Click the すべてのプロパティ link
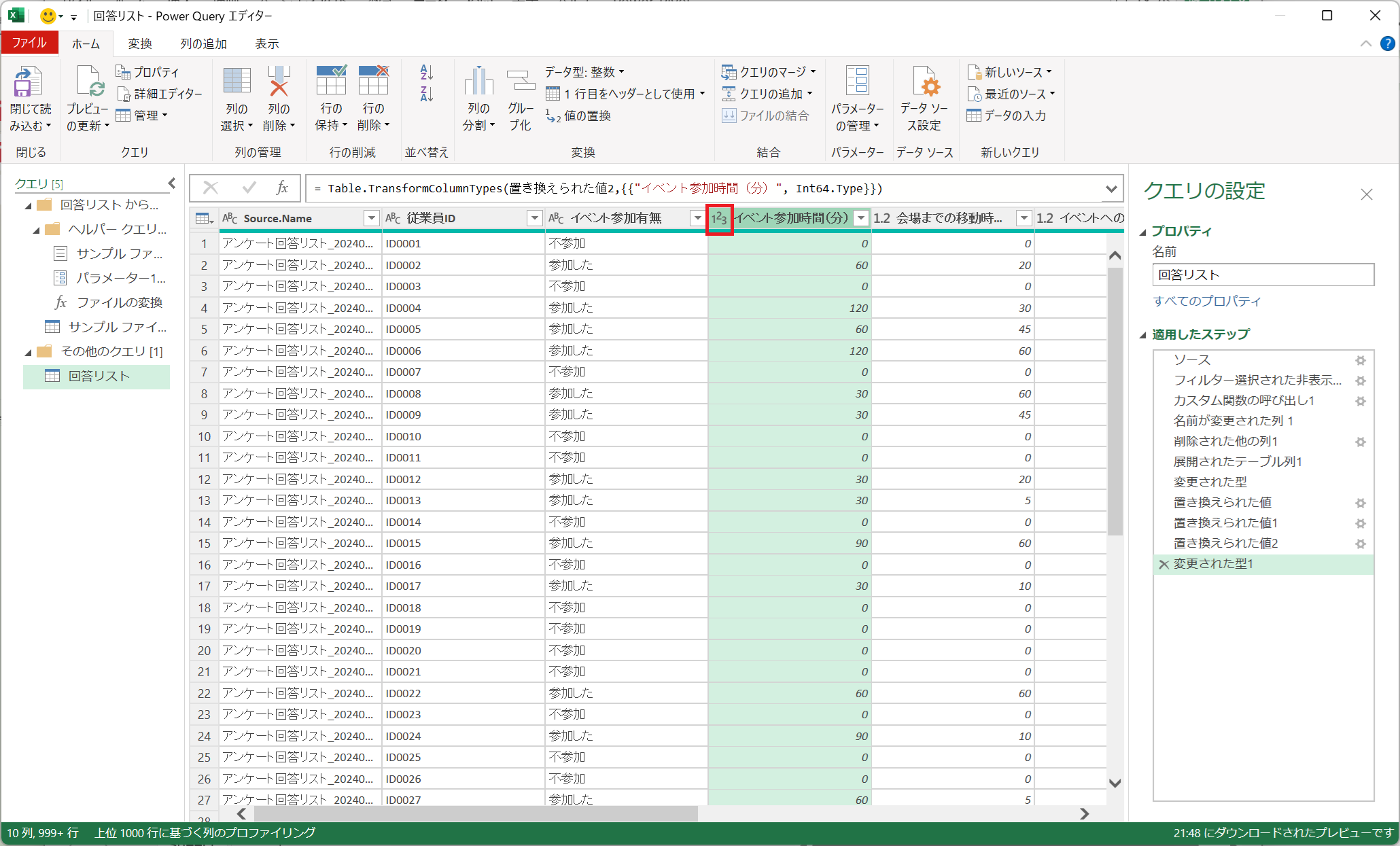Image resolution: width=1400 pixels, height=846 pixels. tap(1207, 301)
